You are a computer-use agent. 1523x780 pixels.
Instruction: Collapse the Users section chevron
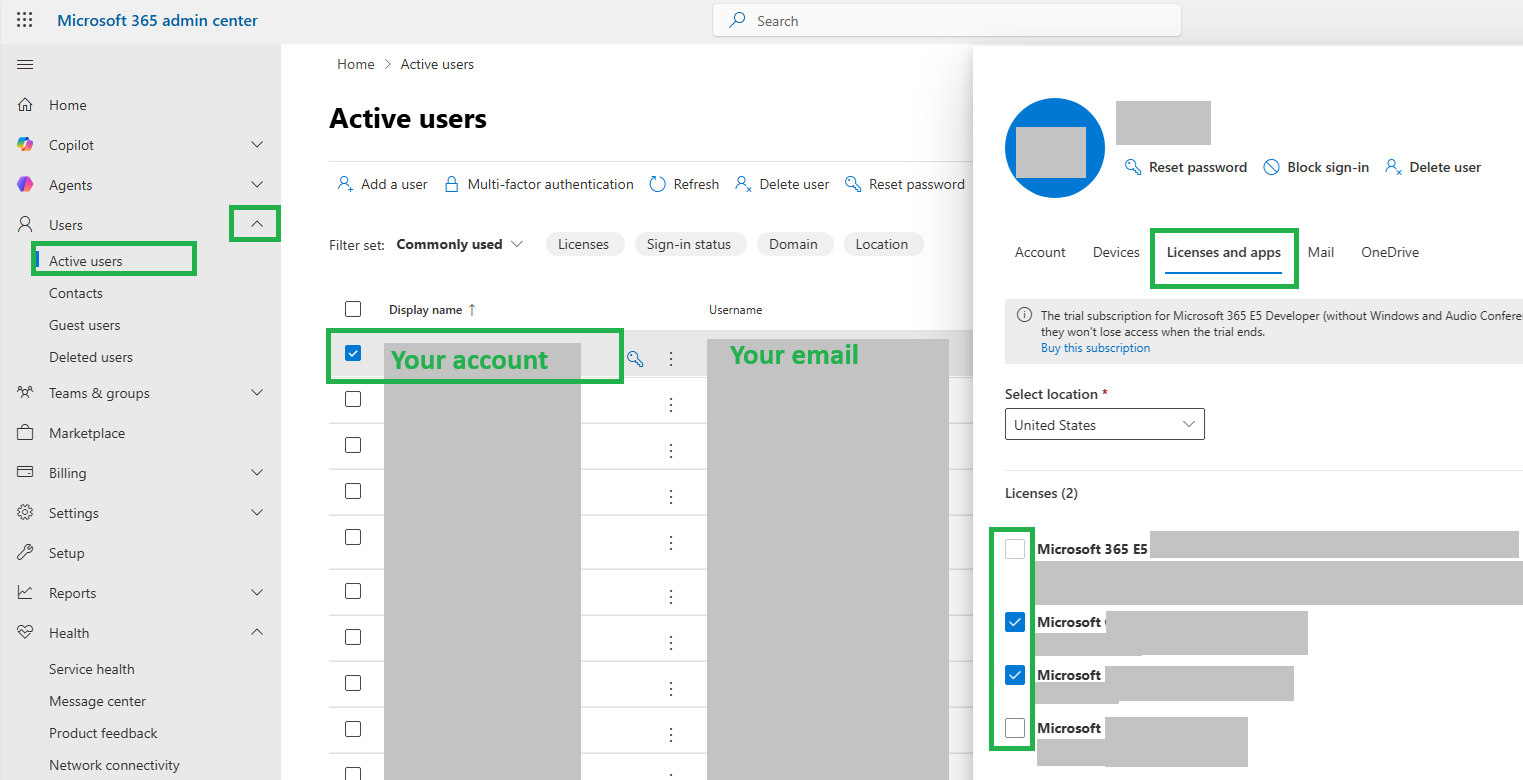[x=257, y=225]
